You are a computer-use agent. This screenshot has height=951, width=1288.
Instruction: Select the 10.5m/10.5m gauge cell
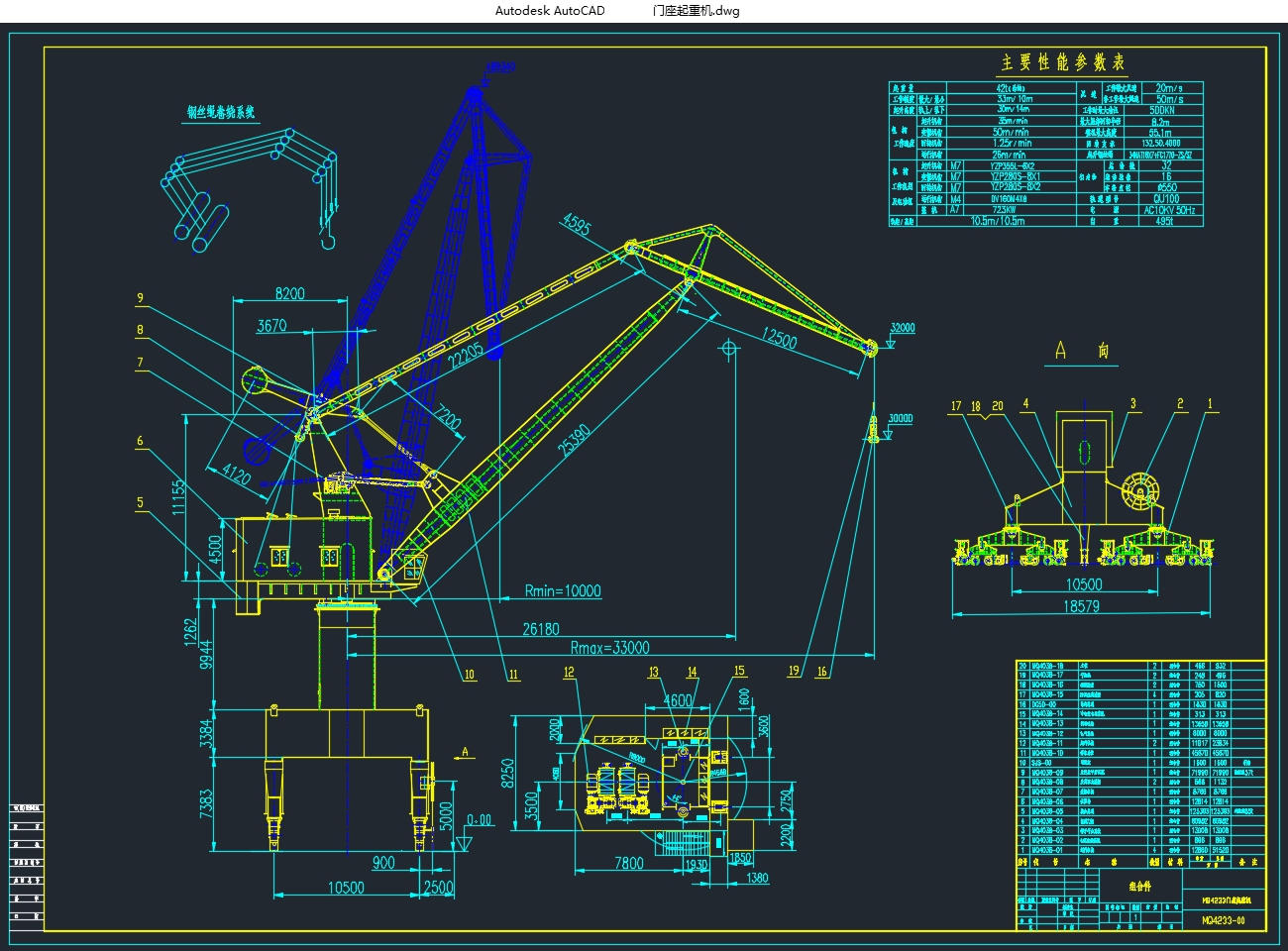point(997,221)
